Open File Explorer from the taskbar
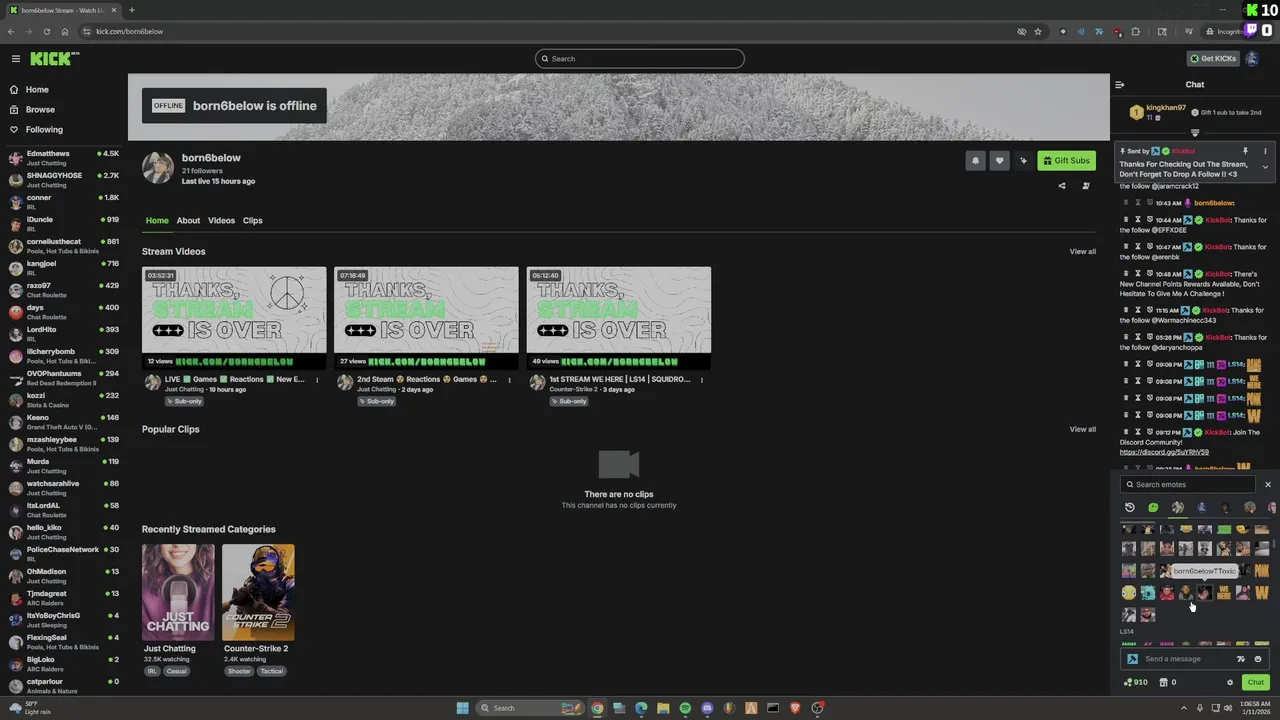Viewport: 1280px width, 720px height. tap(663, 708)
